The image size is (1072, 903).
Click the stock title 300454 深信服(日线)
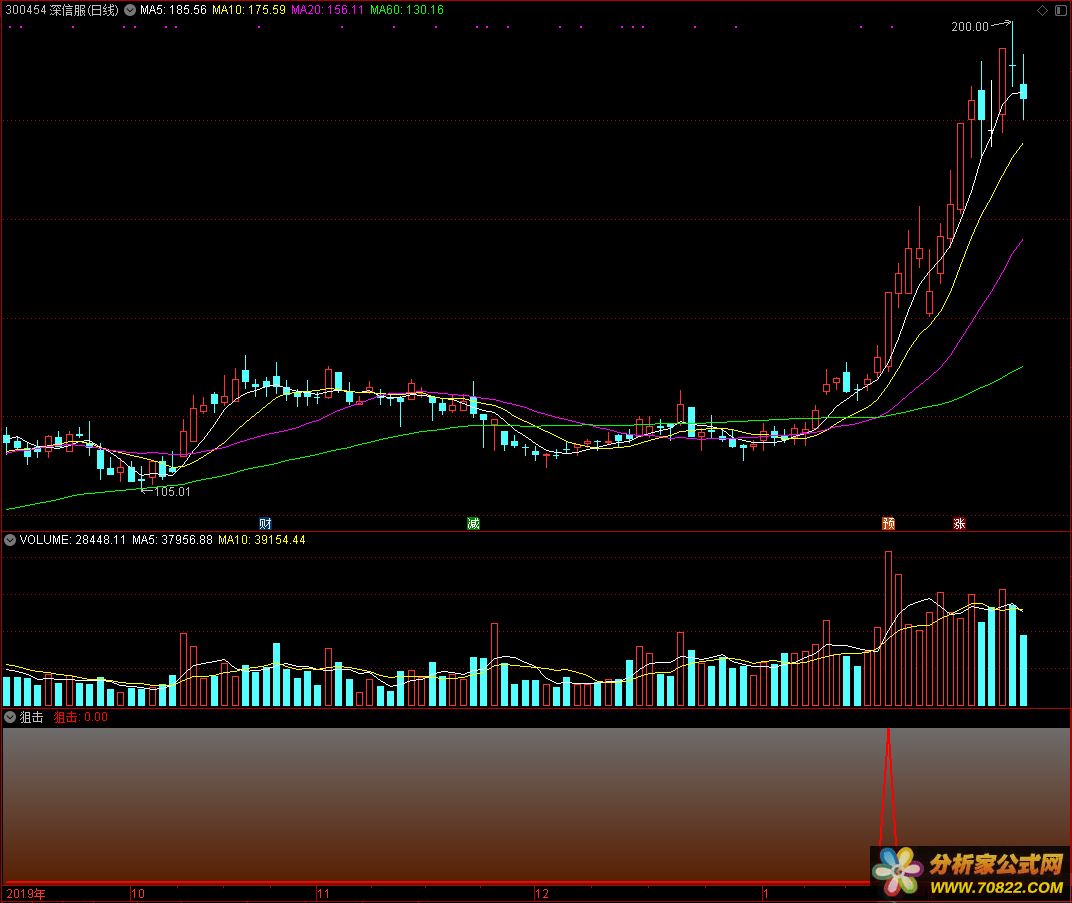pos(61,10)
